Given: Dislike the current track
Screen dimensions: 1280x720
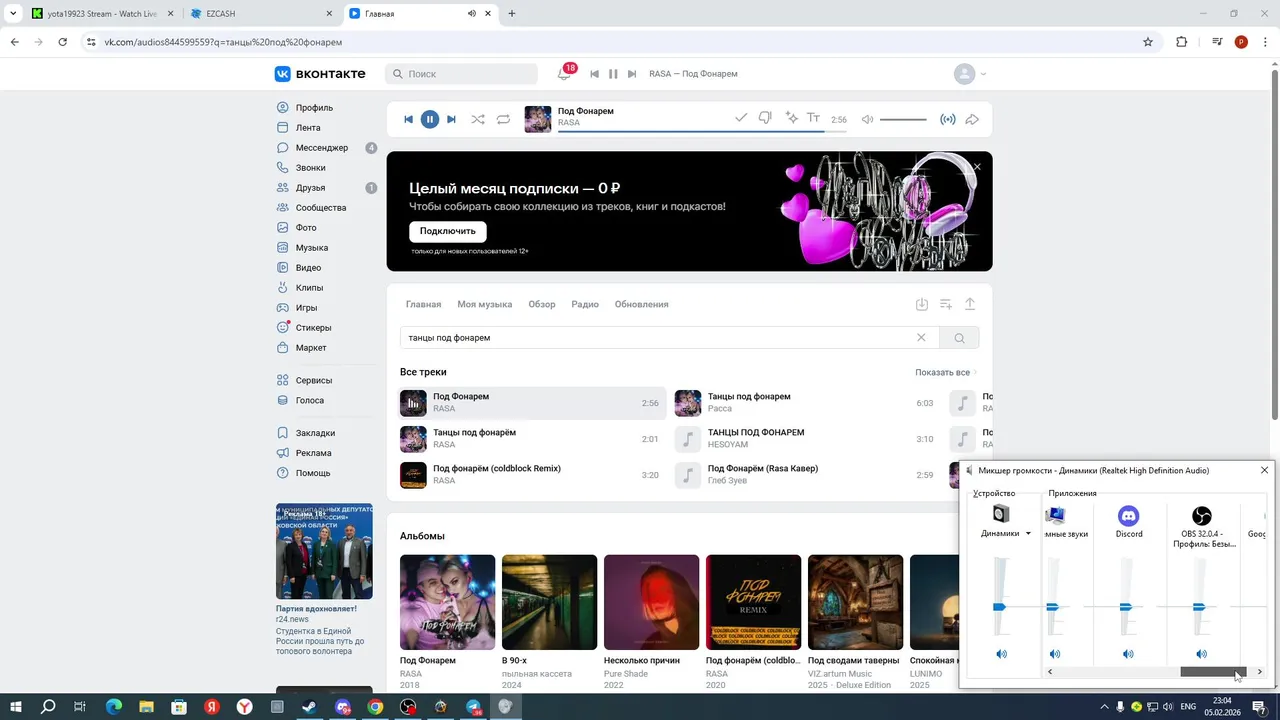Looking at the screenshot, I should 765,118.
